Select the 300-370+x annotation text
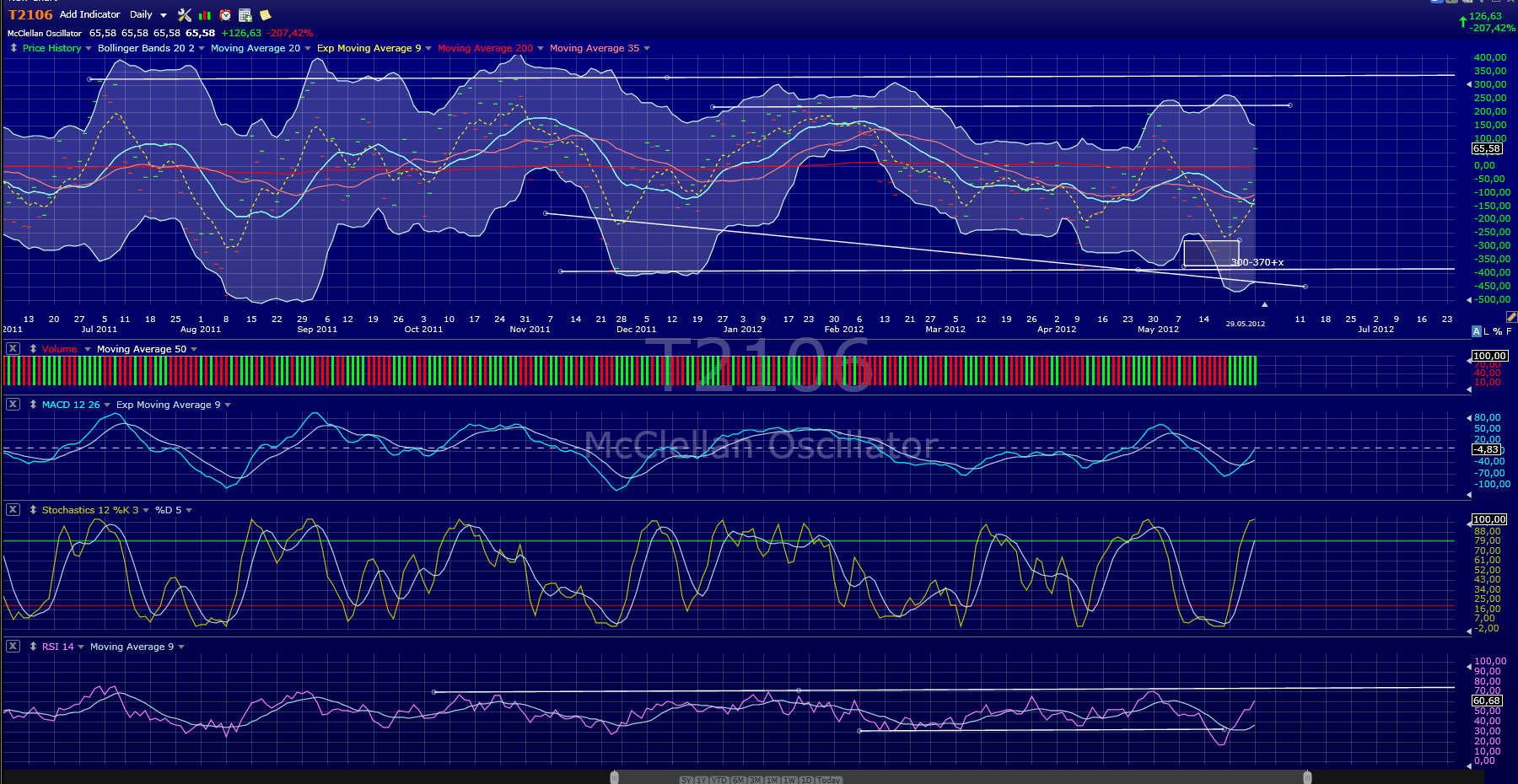Image resolution: width=1518 pixels, height=784 pixels. (x=1257, y=262)
